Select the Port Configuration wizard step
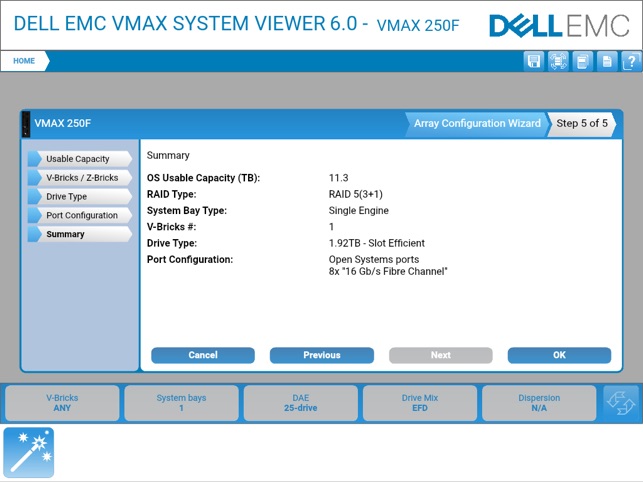The image size is (643, 482). click(80, 215)
